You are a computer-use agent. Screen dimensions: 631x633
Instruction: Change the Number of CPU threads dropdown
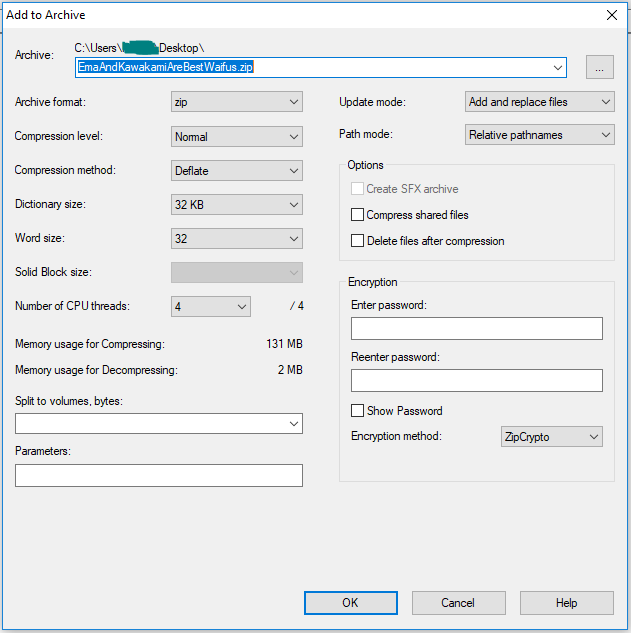211,306
